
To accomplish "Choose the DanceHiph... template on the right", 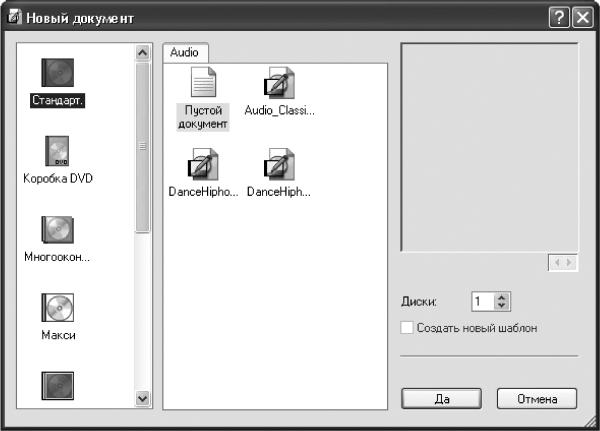I will [279, 164].
